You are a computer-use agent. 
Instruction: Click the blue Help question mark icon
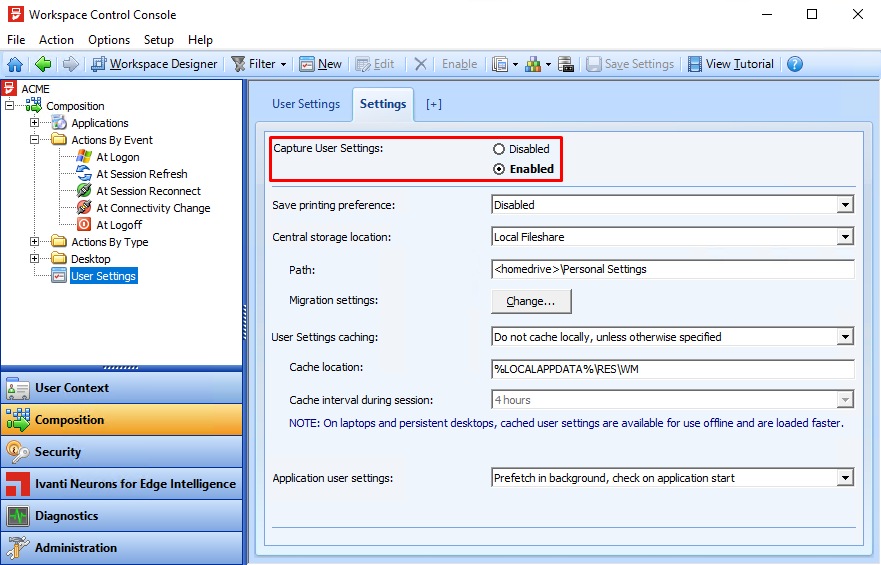[794, 65]
